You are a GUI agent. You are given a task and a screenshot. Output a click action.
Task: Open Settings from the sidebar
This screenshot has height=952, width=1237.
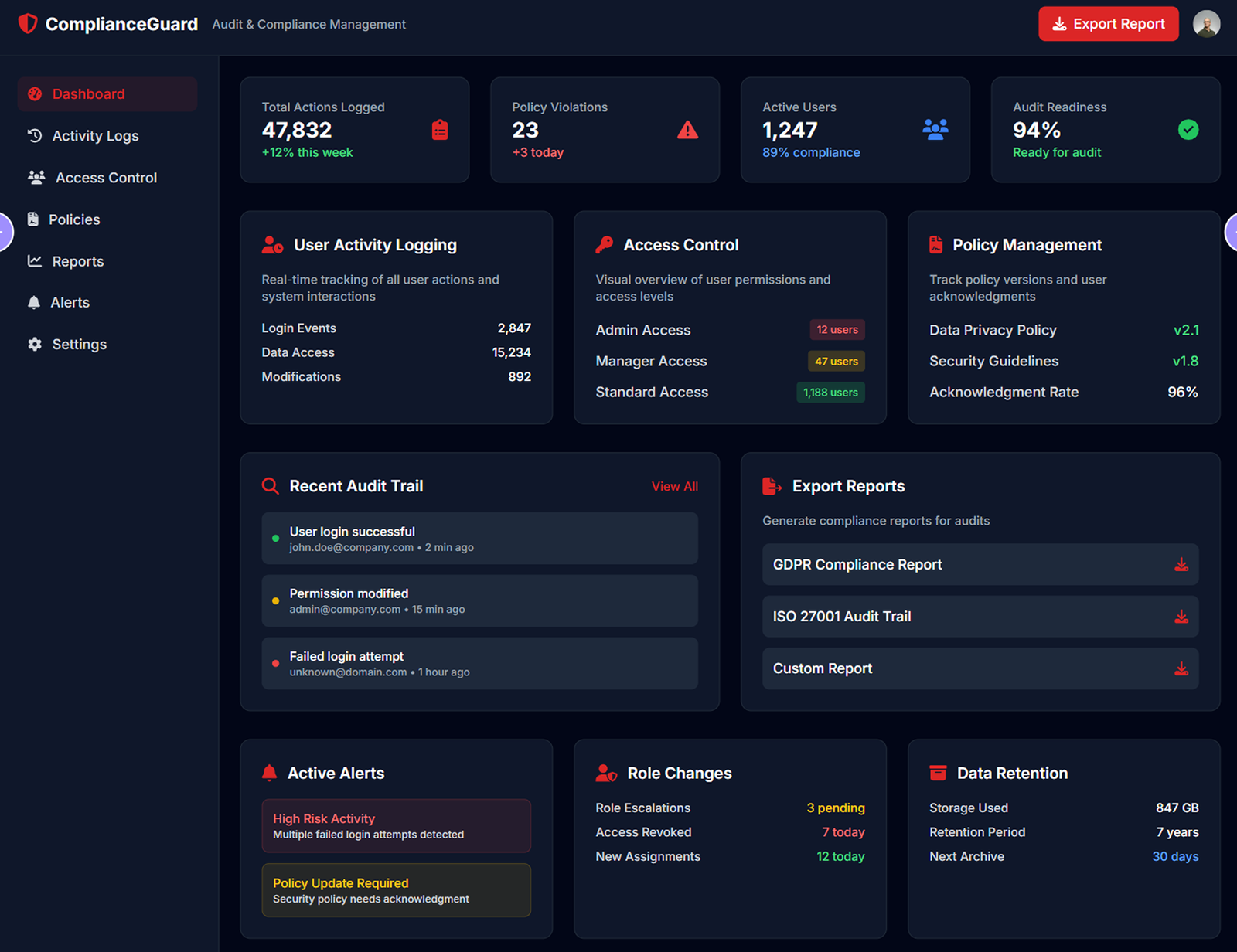coord(79,345)
